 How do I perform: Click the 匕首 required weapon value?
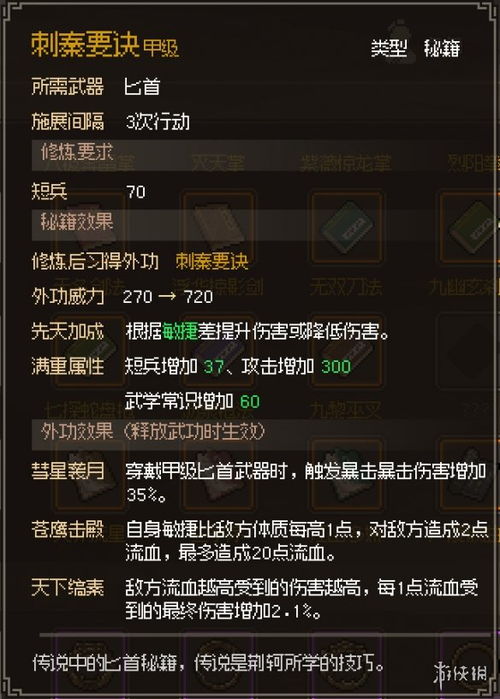tap(142, 86)
